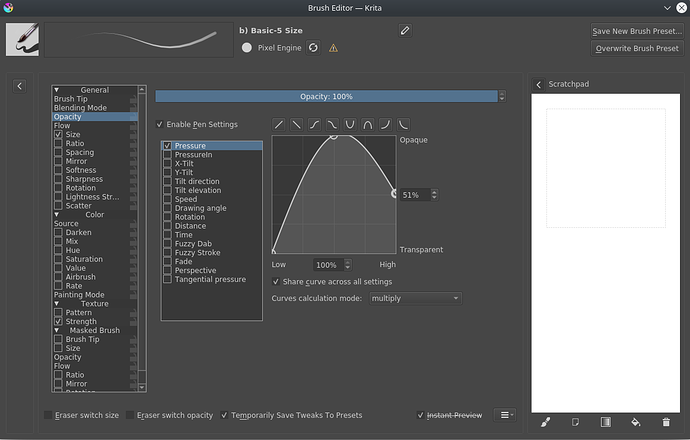The width and height of the screenshot is (690, 440).
Task: Enable the Speed sensor checkbox
Action: [168, 199]
